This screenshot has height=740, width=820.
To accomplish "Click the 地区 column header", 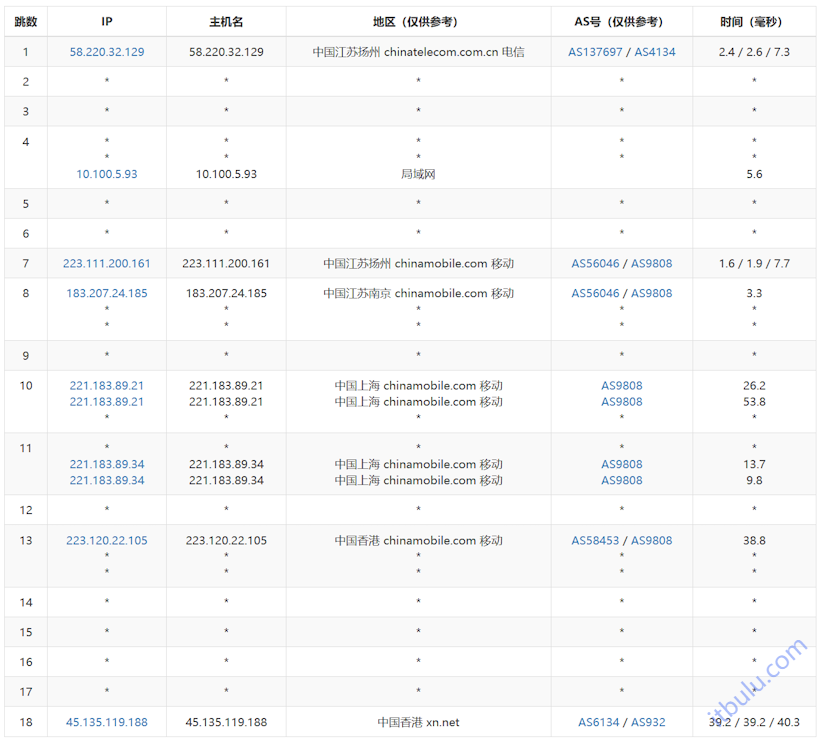I will [x=415, y=21].
